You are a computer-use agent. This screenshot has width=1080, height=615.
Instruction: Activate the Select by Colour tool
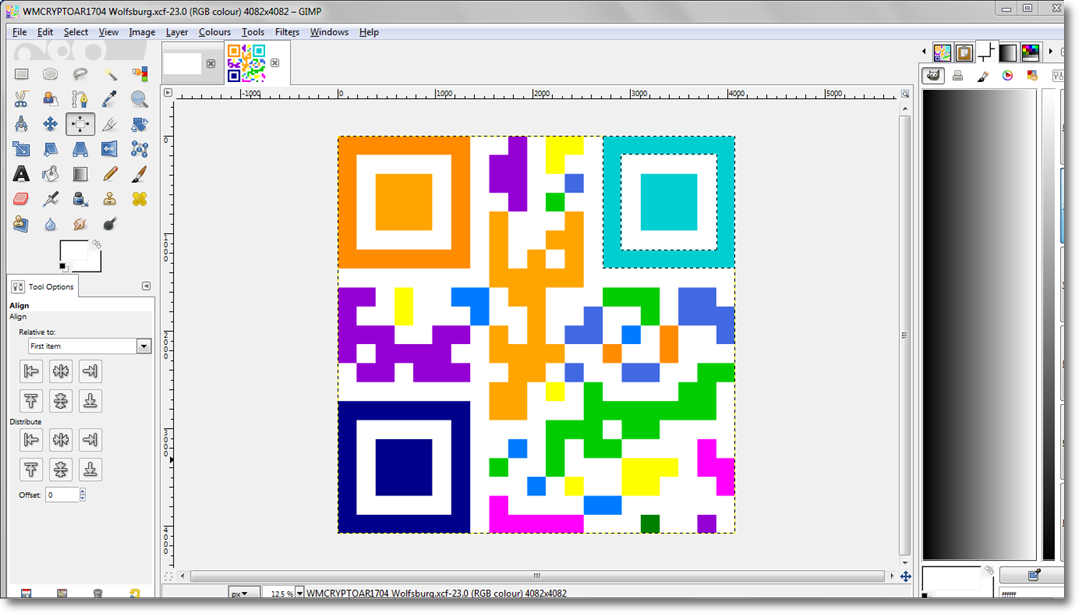[139, 74]
